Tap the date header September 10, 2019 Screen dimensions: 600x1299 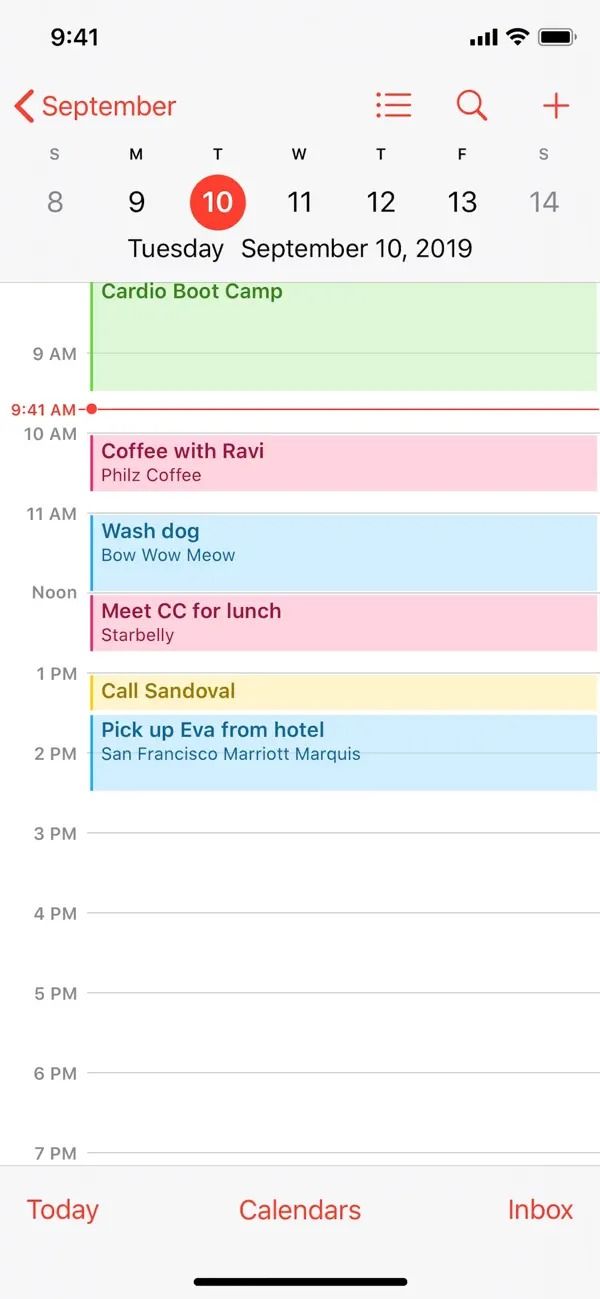click(357, 248)
